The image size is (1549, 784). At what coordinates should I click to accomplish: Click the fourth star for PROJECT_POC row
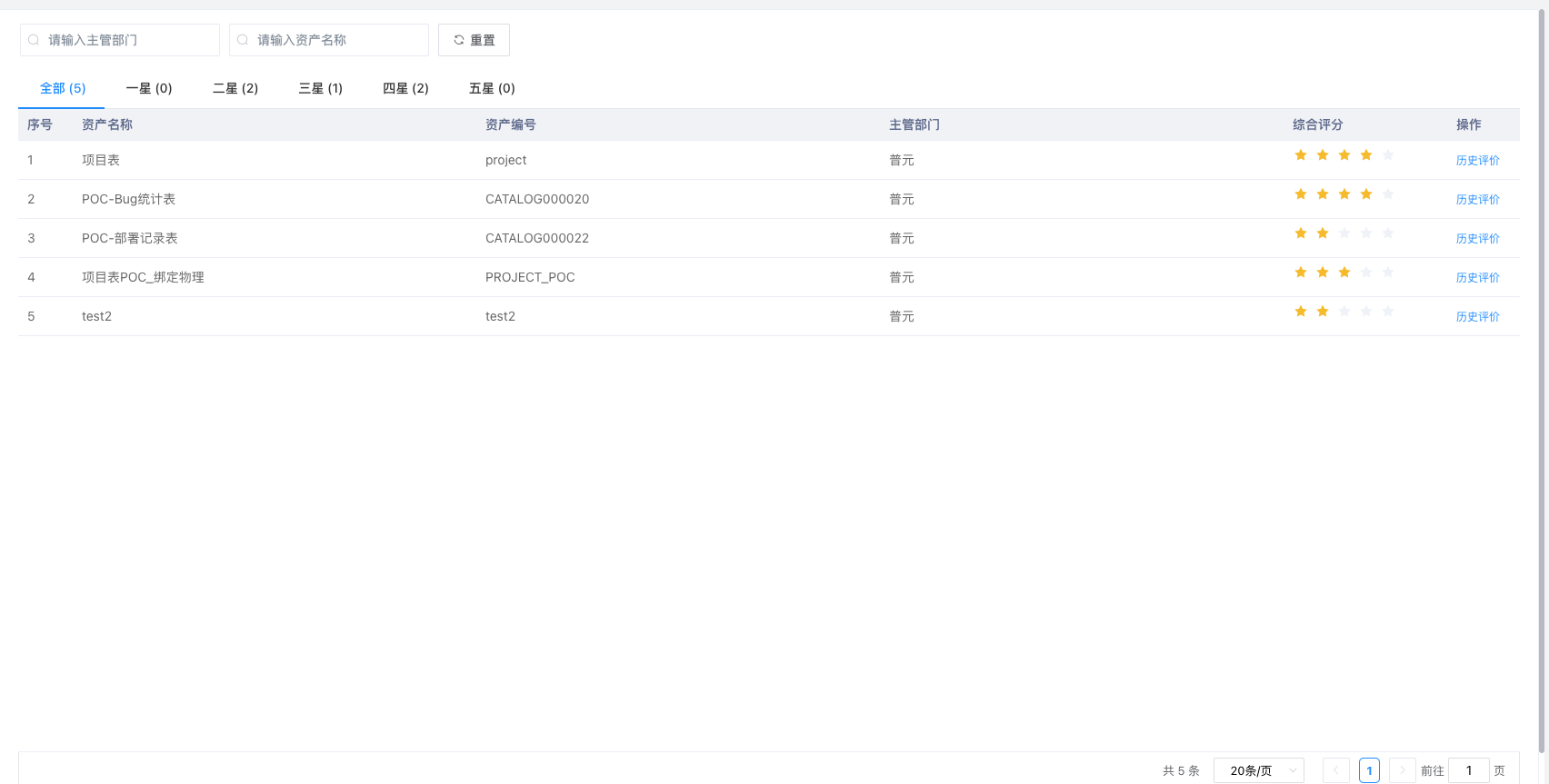pyautogui.click(x=1366, y=273)
